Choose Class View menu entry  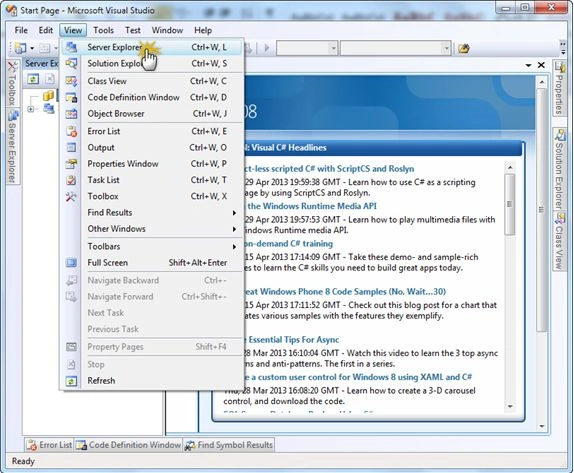[x=152, y=81]
